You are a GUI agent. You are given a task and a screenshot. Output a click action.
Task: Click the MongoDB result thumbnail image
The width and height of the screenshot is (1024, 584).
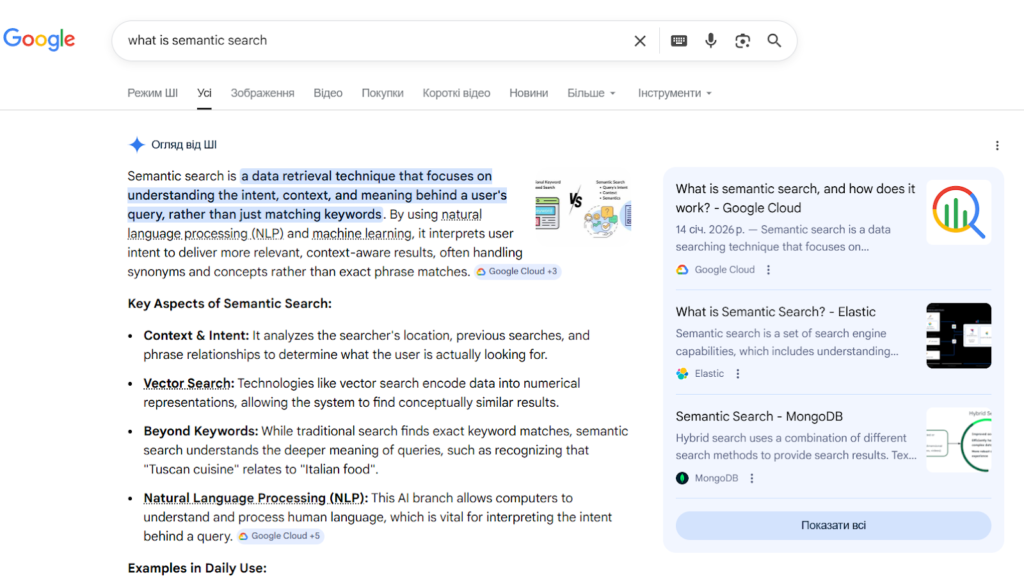(x=958, y=441)
